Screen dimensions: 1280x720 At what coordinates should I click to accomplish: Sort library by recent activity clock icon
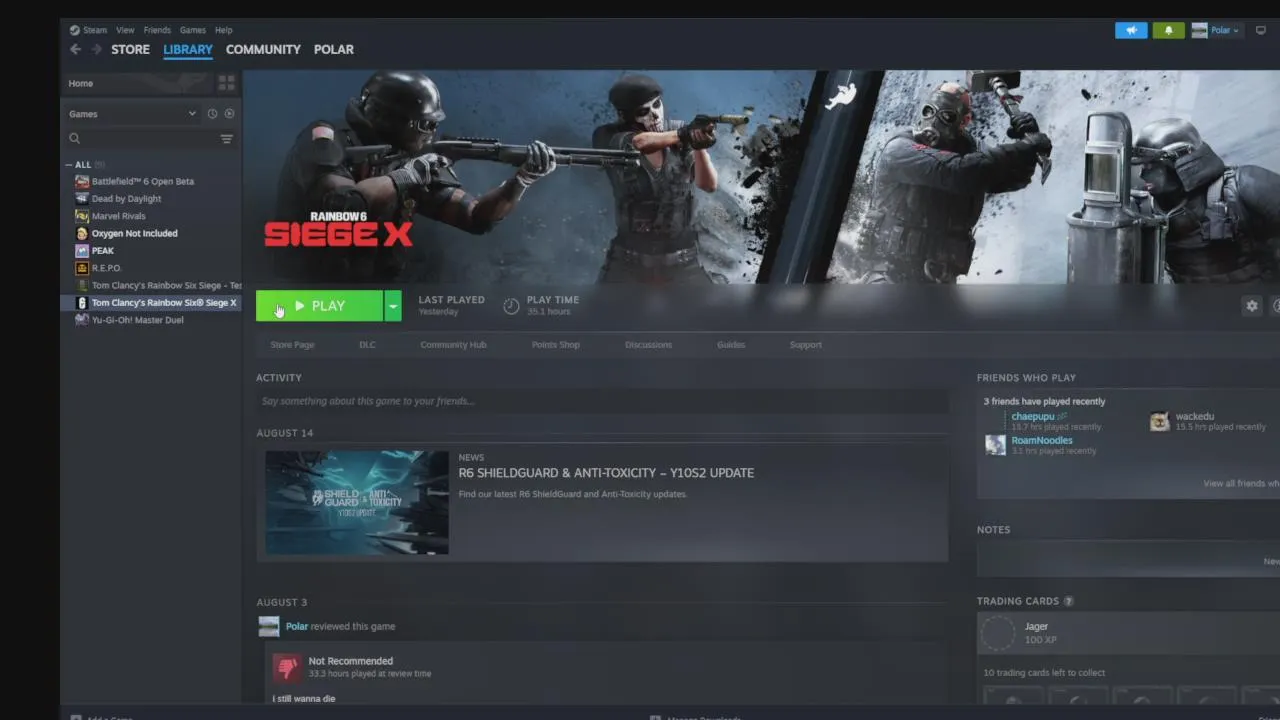point(212,114)
